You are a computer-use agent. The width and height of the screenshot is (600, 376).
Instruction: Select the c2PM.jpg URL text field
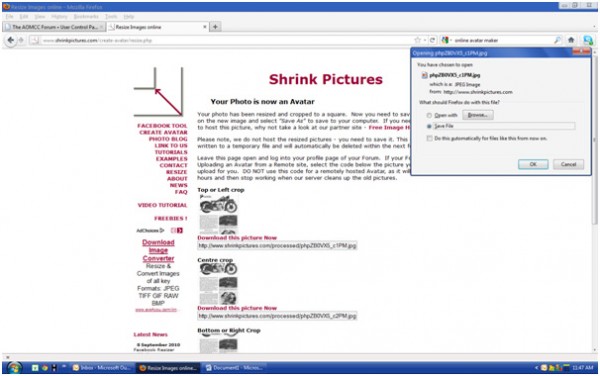pyautogui.click(x=277, y=316)
